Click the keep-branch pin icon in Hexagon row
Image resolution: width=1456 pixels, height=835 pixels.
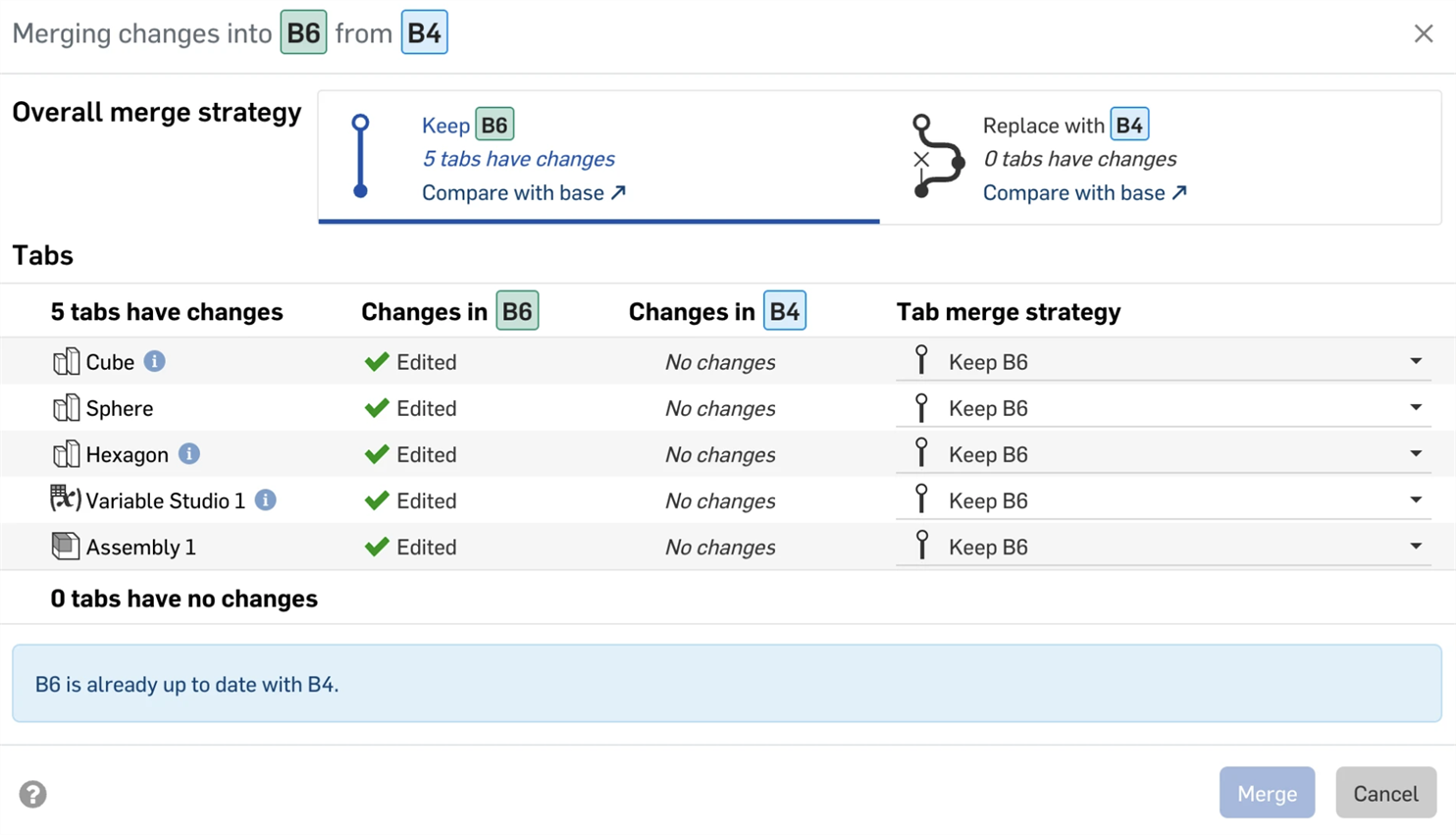tap(921, 452)
